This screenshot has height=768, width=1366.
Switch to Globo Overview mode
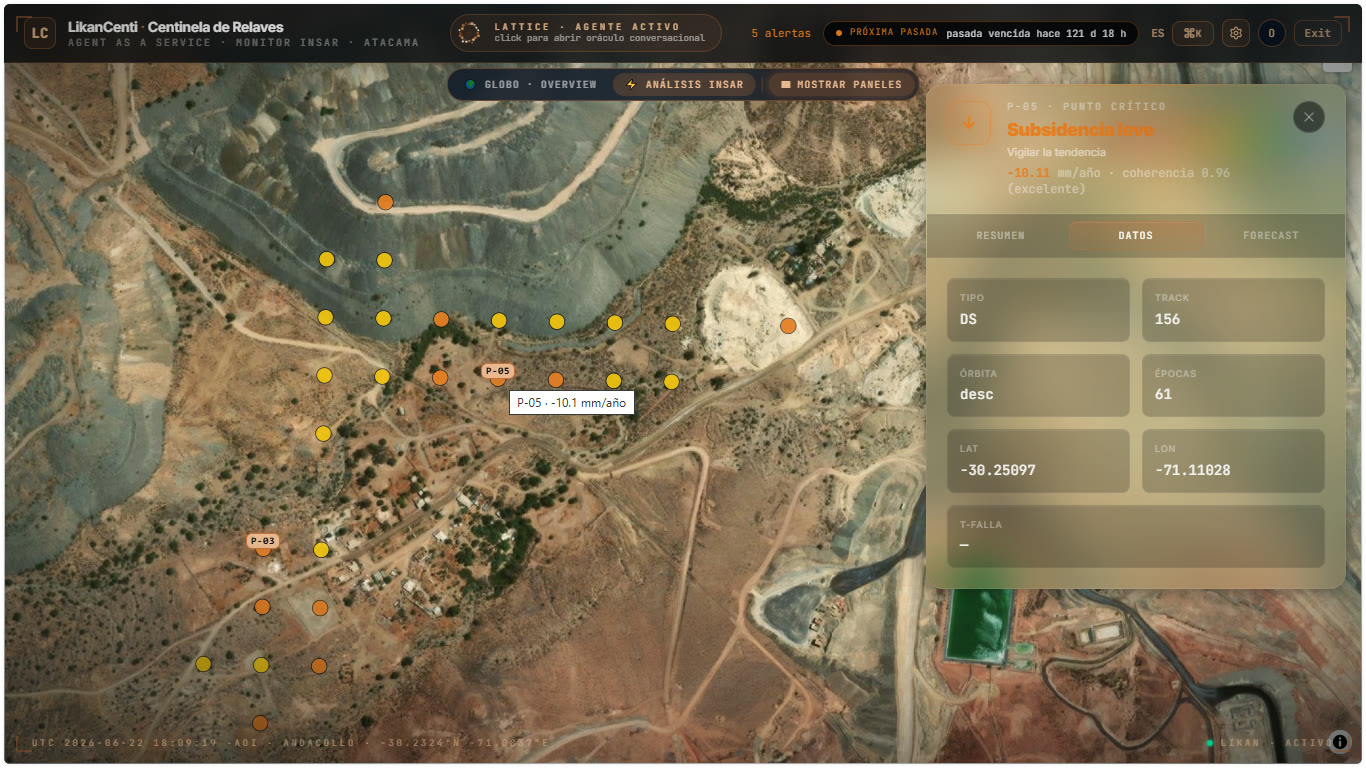coord(532,85)
